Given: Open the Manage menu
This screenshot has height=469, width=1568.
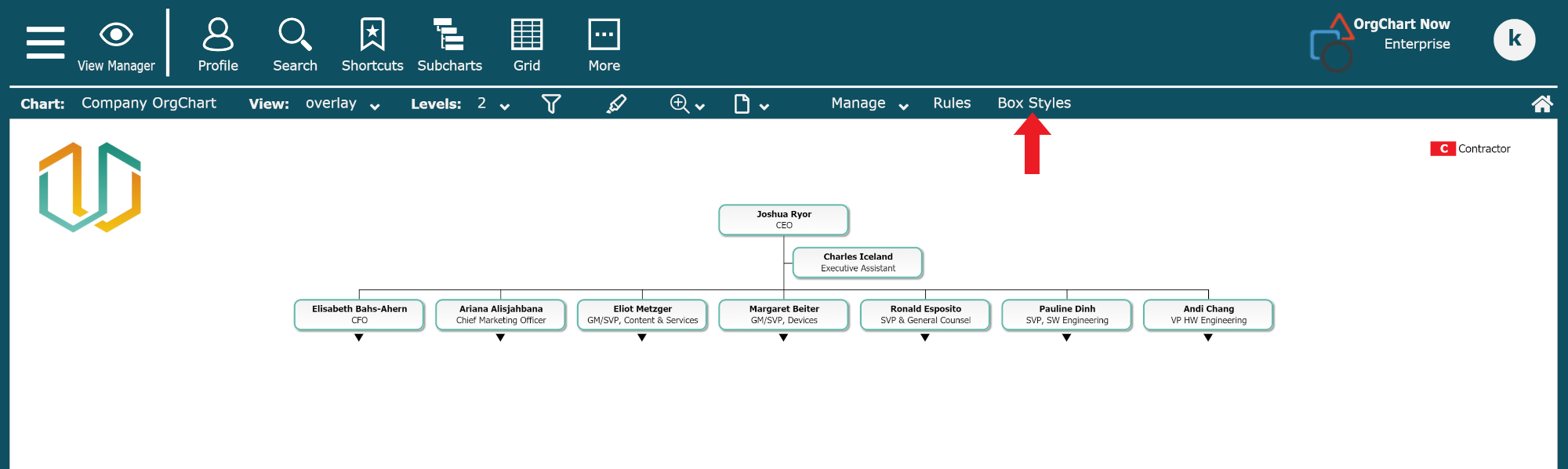Looking at the screenshot, I should (869, 104).
